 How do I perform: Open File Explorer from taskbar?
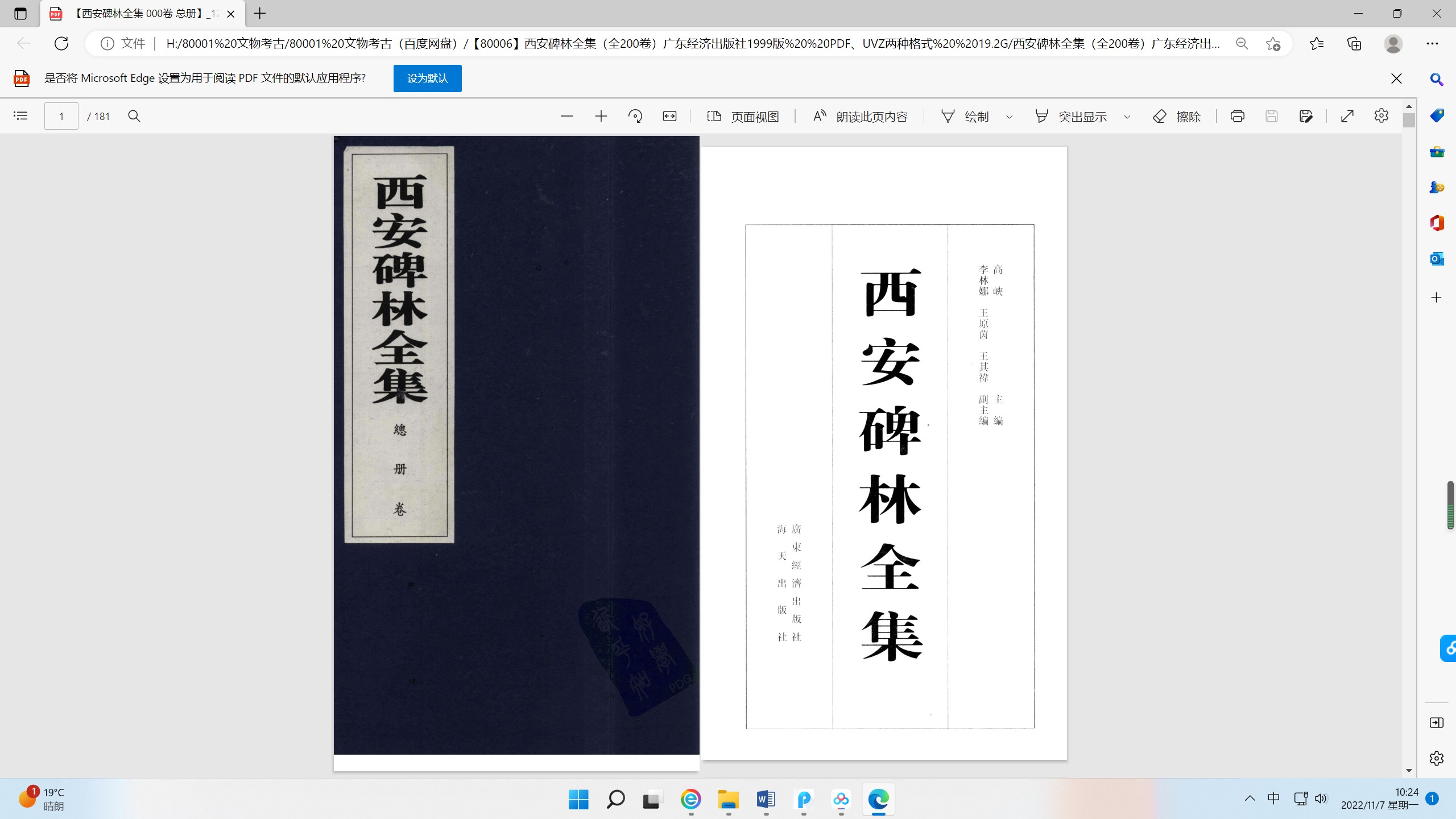(728, 799)
